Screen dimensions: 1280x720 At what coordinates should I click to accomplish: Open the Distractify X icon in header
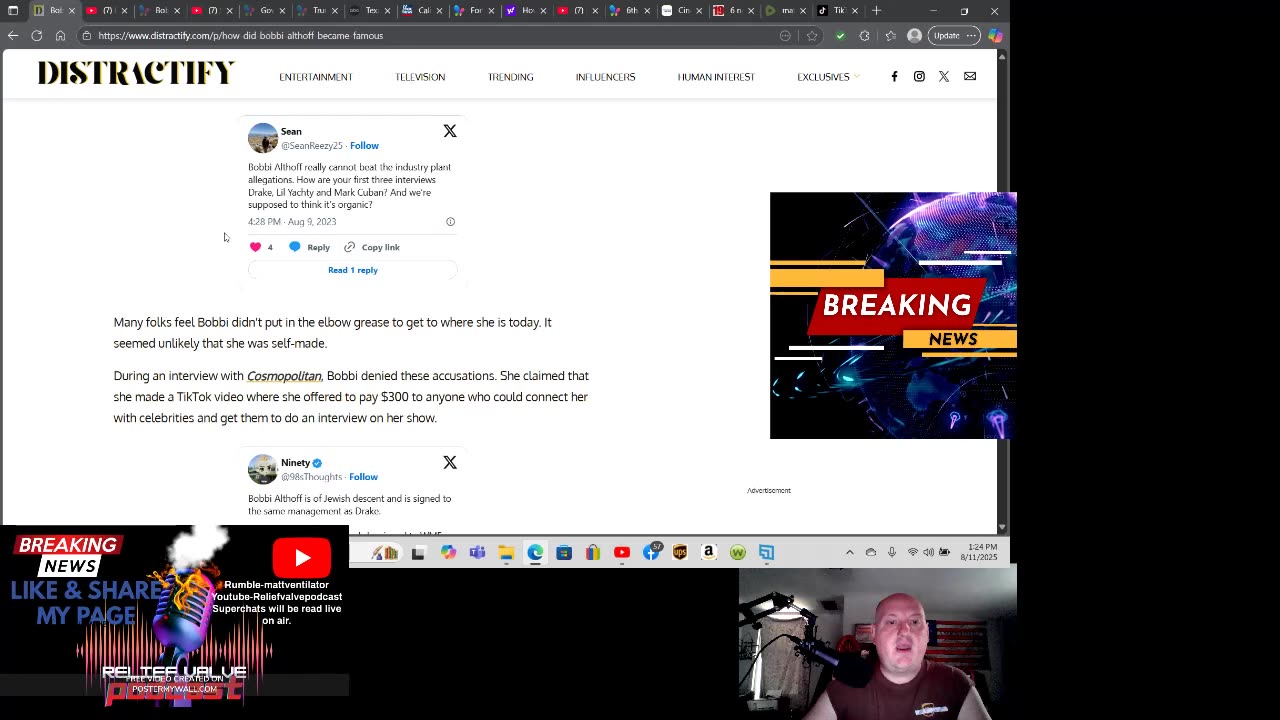click(x=944, y=76)
